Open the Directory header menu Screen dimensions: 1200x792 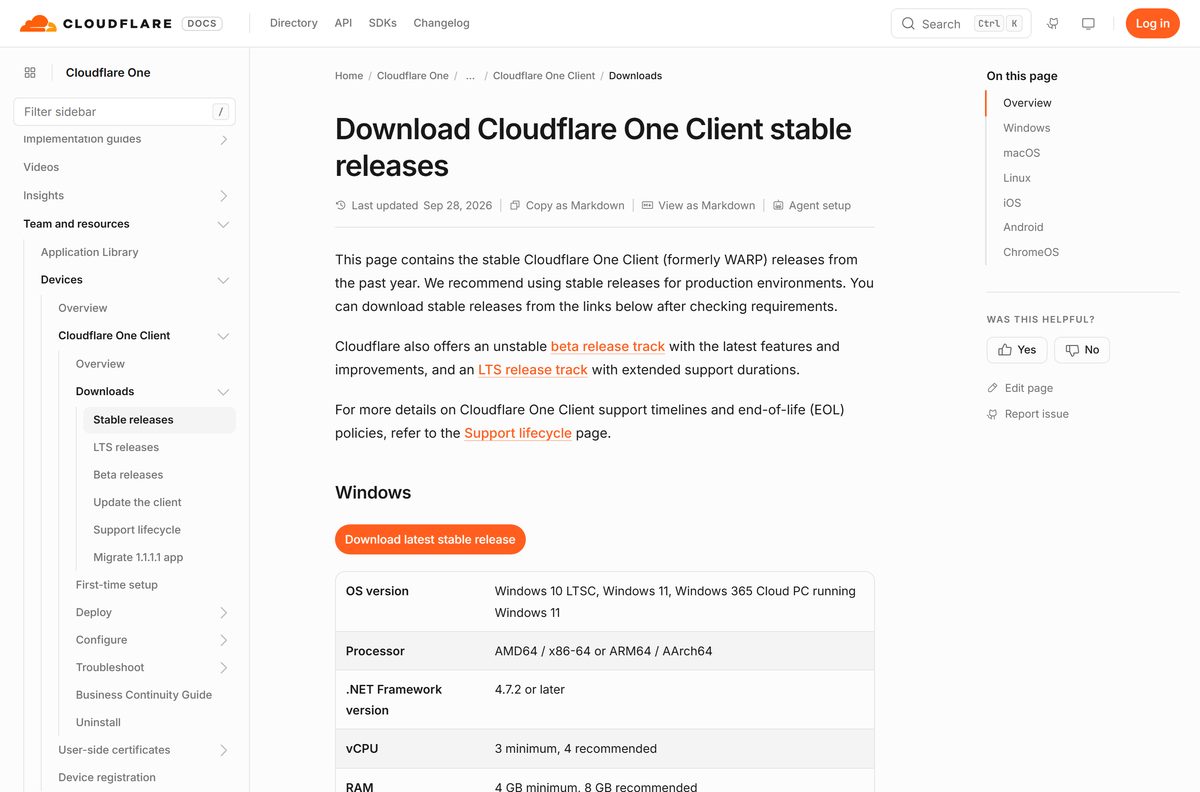pyautogui.click(x=294, y=23)
